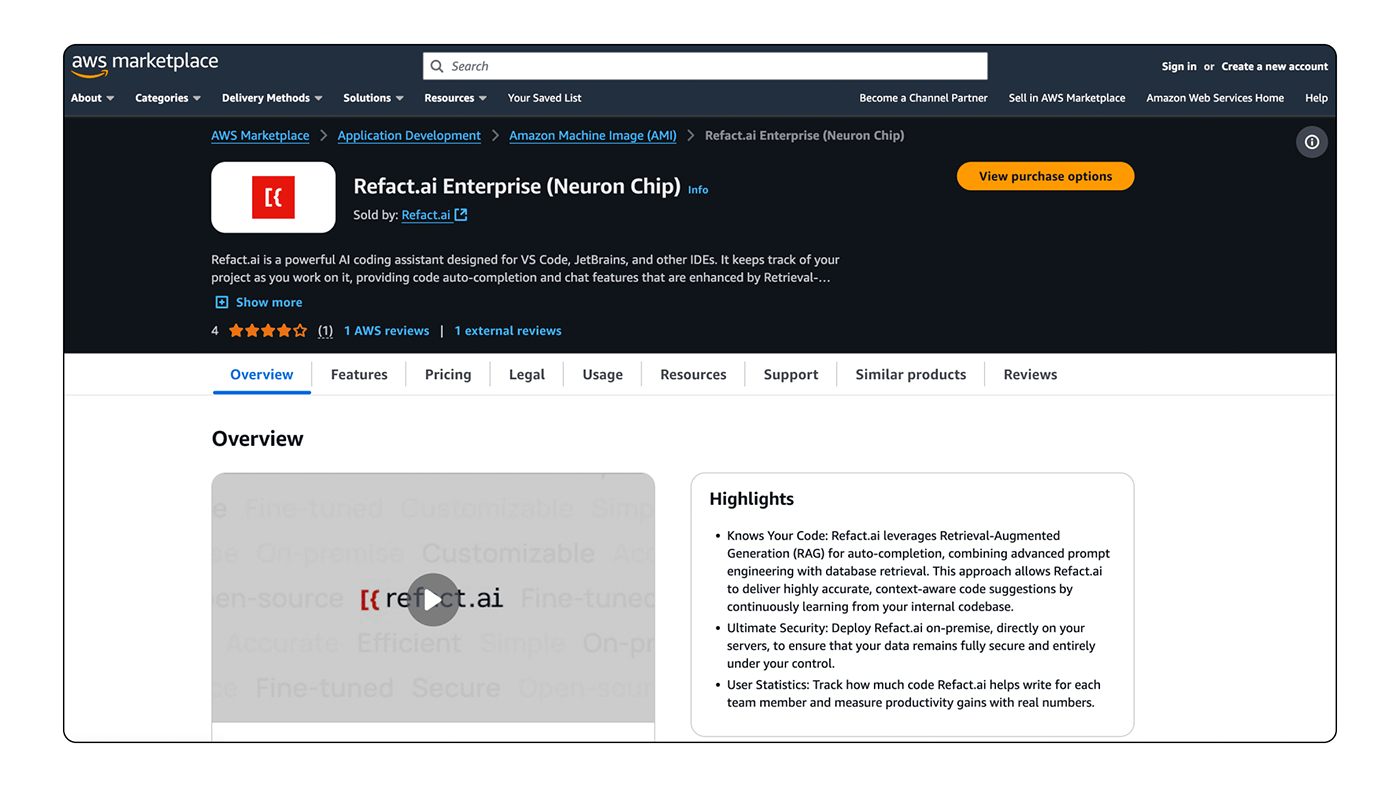Click Sign in link

(x=1179, y=66)
